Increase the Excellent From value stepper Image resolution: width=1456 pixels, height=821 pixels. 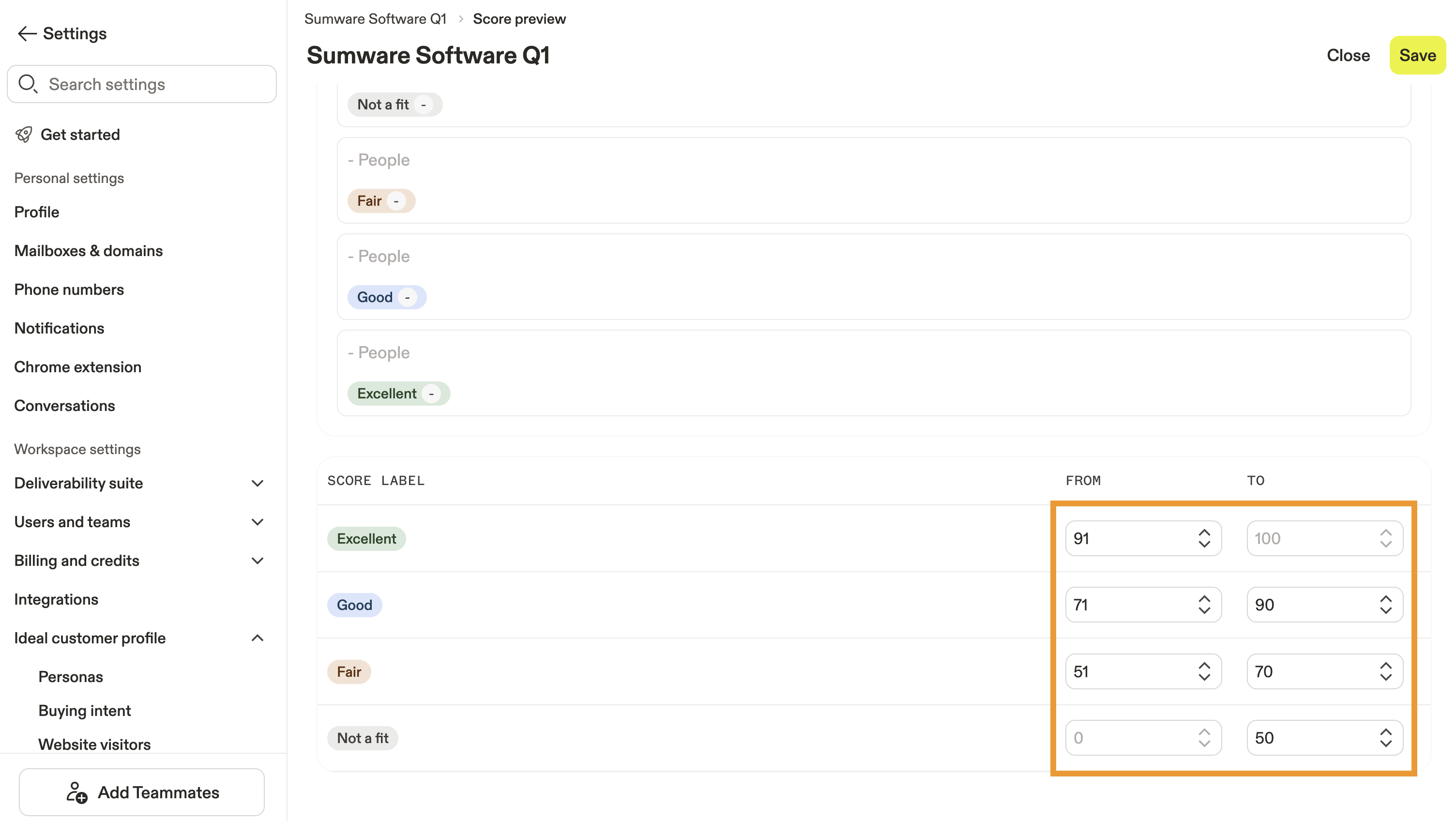click(x=1204, y=532)
